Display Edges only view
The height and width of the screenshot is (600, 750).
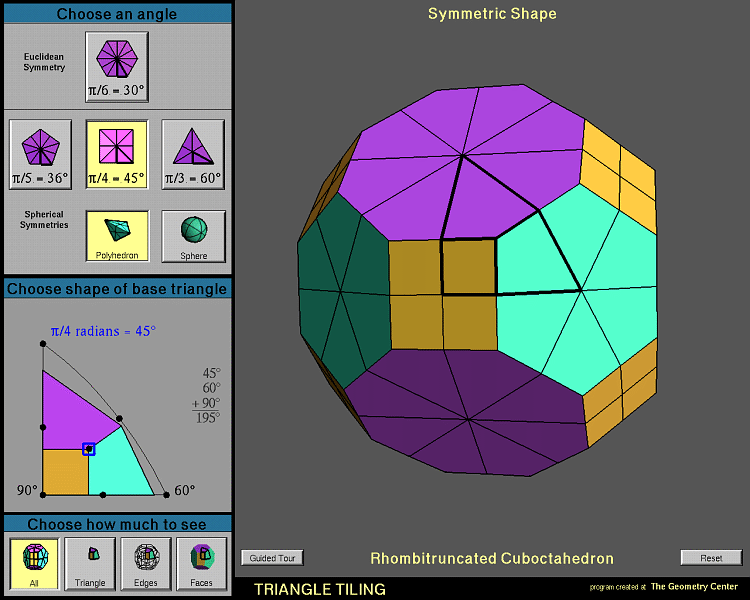146,564
